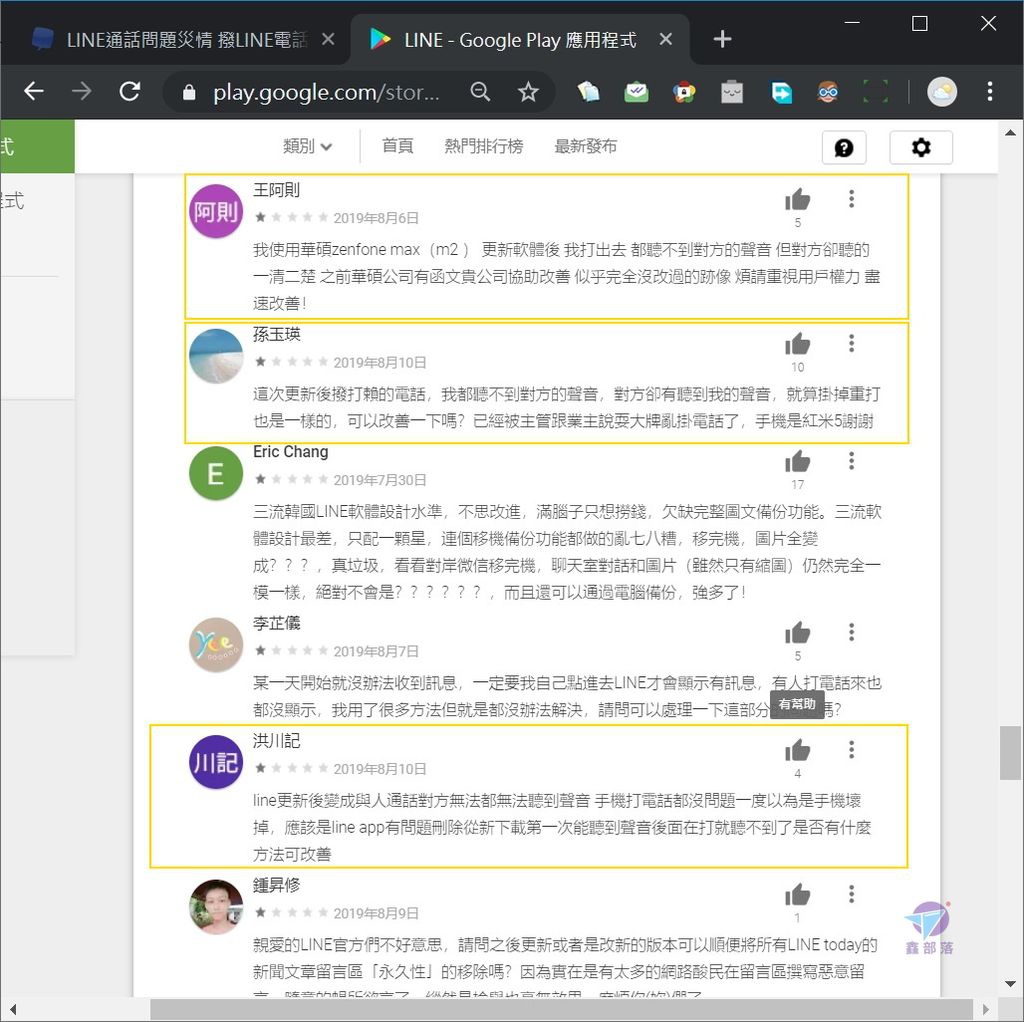Click the scroll up arrow
Screen dimensions: 1024x1022
point(1010,133)
